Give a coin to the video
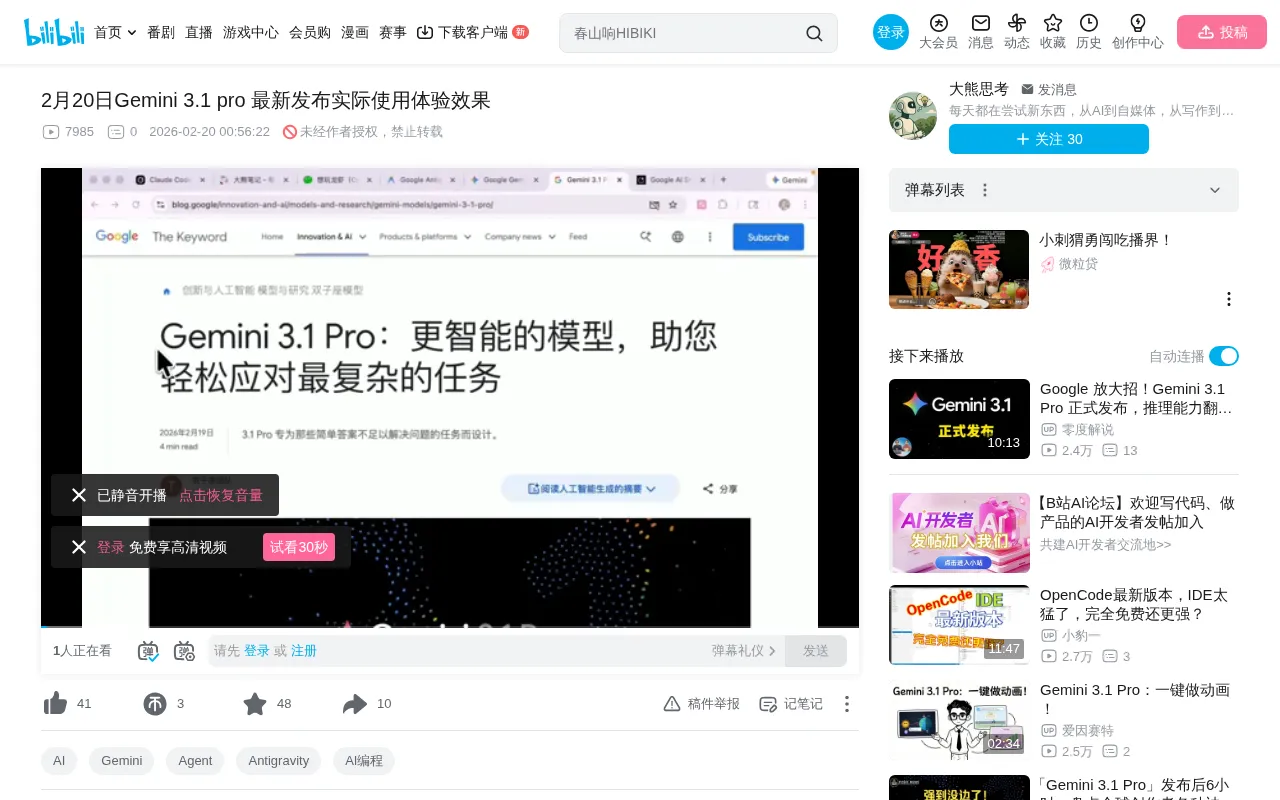Viewport: 1280px width, 800px height. point(155,704)
